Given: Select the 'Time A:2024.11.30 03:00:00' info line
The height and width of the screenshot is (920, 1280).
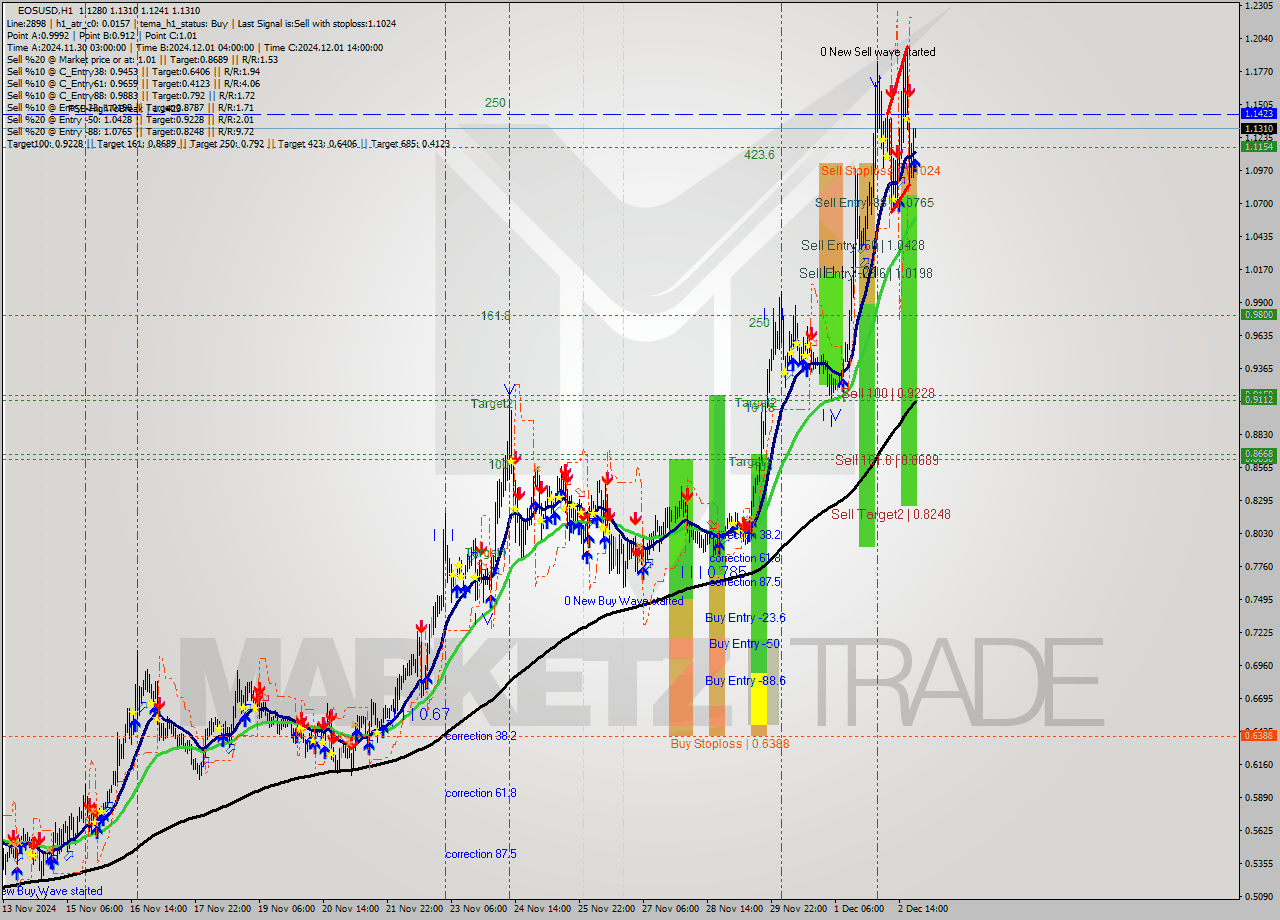Looking at the screenshot, I should click(194, 48).
